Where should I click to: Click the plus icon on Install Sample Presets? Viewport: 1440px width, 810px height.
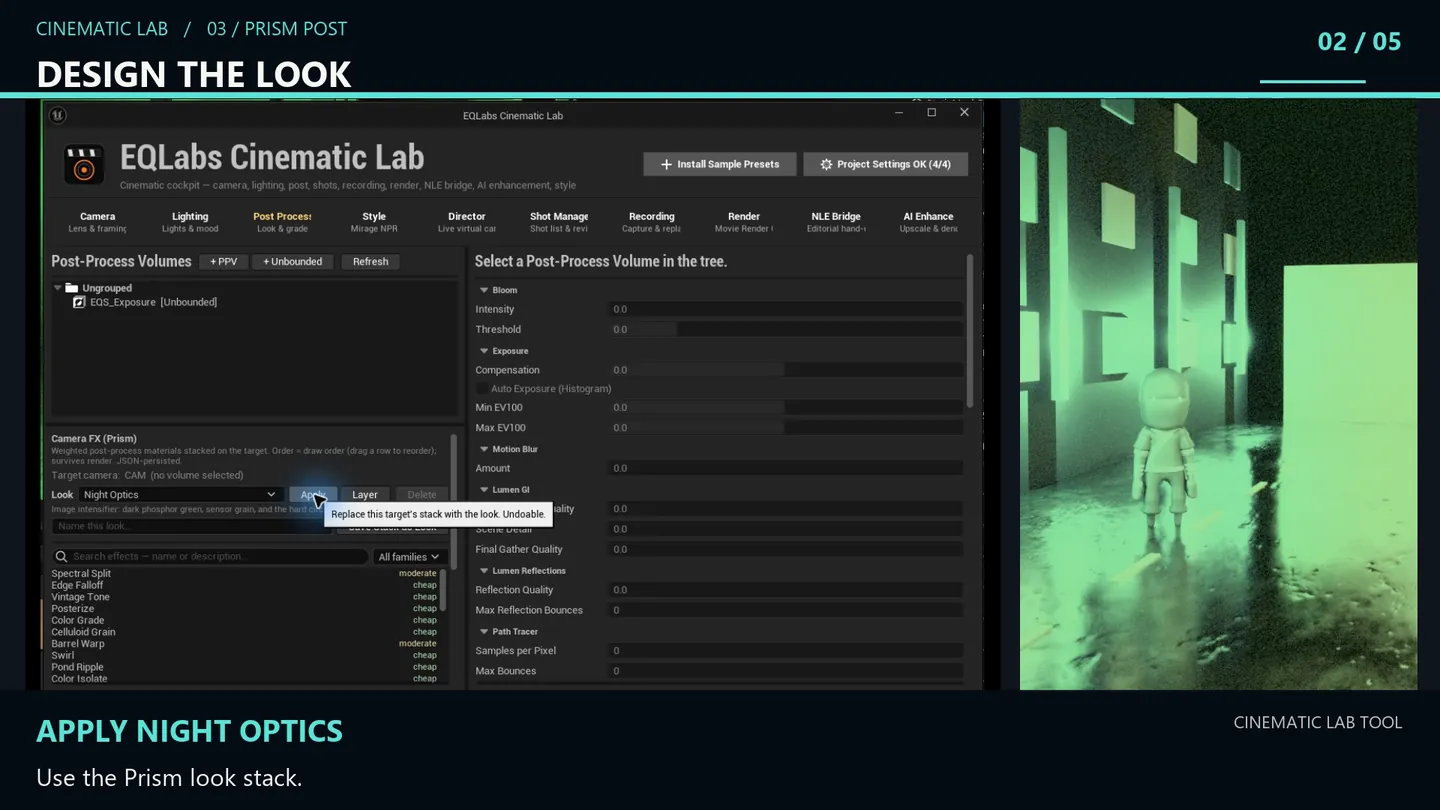point(666,164)
